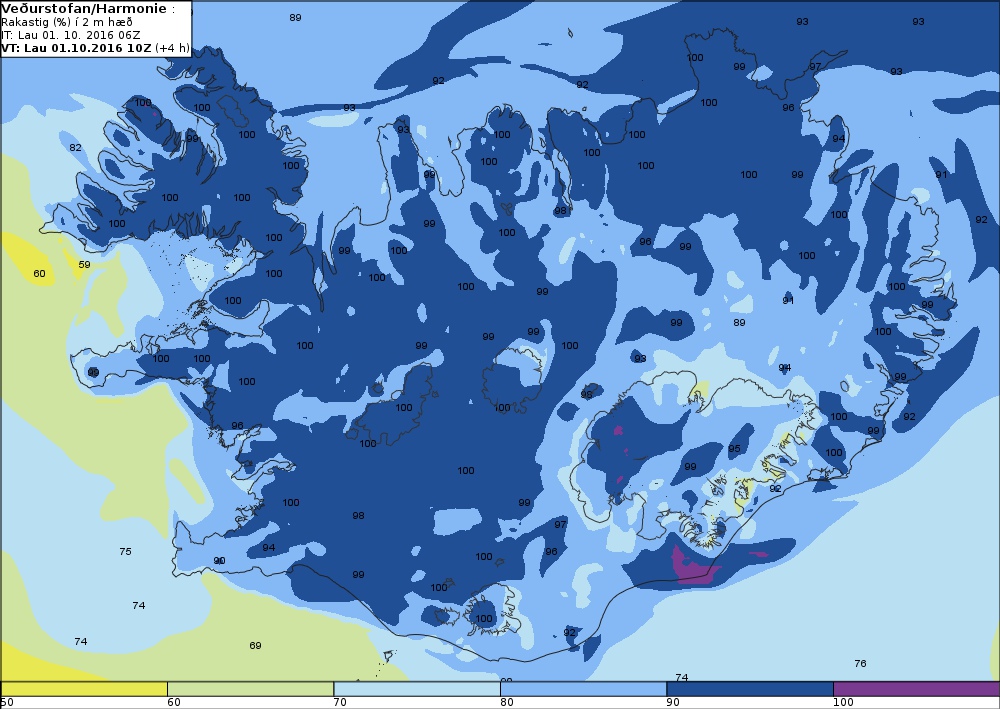Click the 'Veðurstofan/Harmonie' title text
Screen dimensions: 1000x709
tap(85, 9)
